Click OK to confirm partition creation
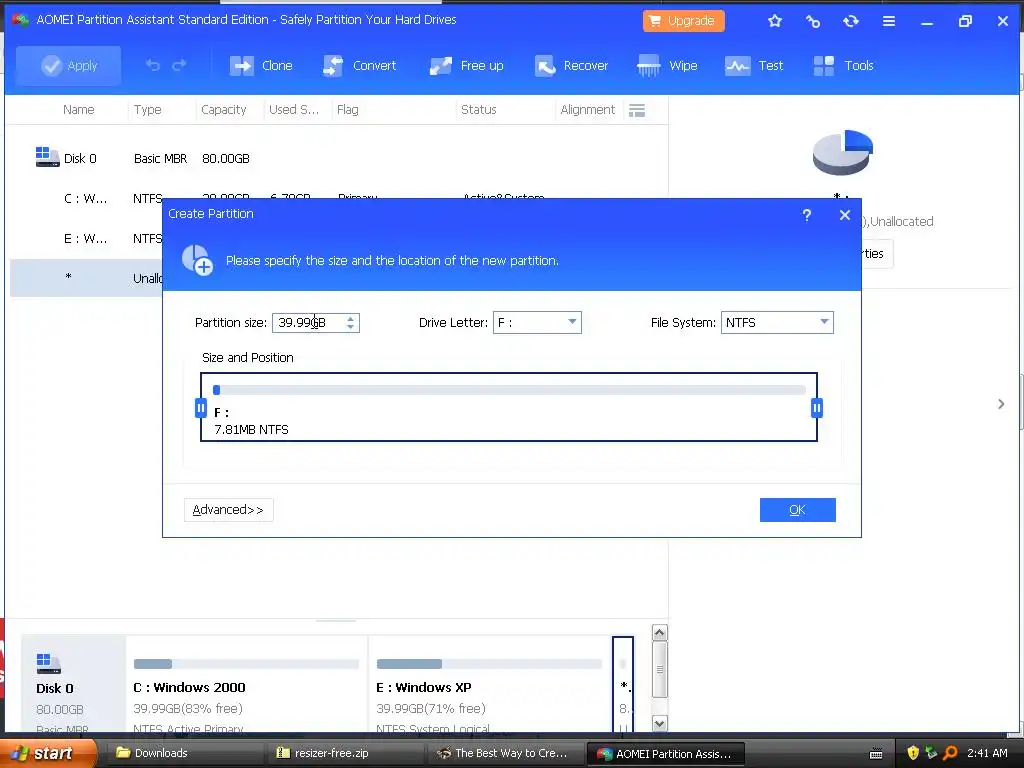The height and width of the screenshot is (768, 1024). [797, 510]
